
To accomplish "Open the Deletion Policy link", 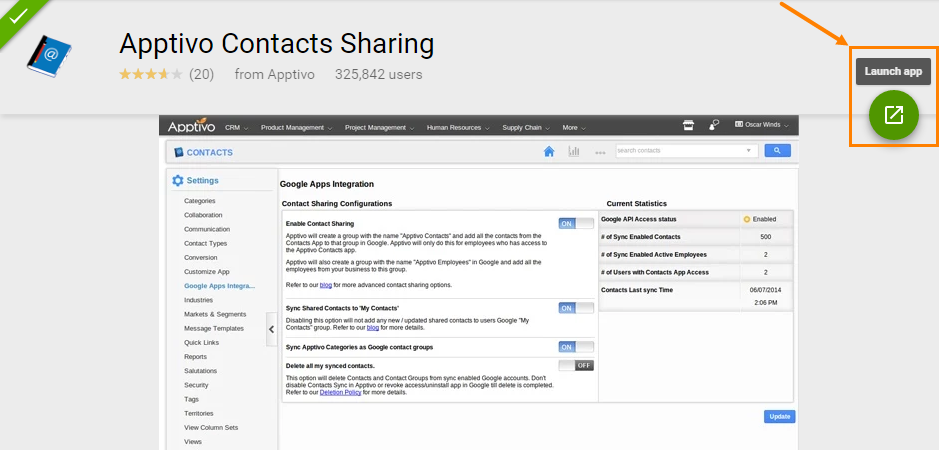I will 338,392.
